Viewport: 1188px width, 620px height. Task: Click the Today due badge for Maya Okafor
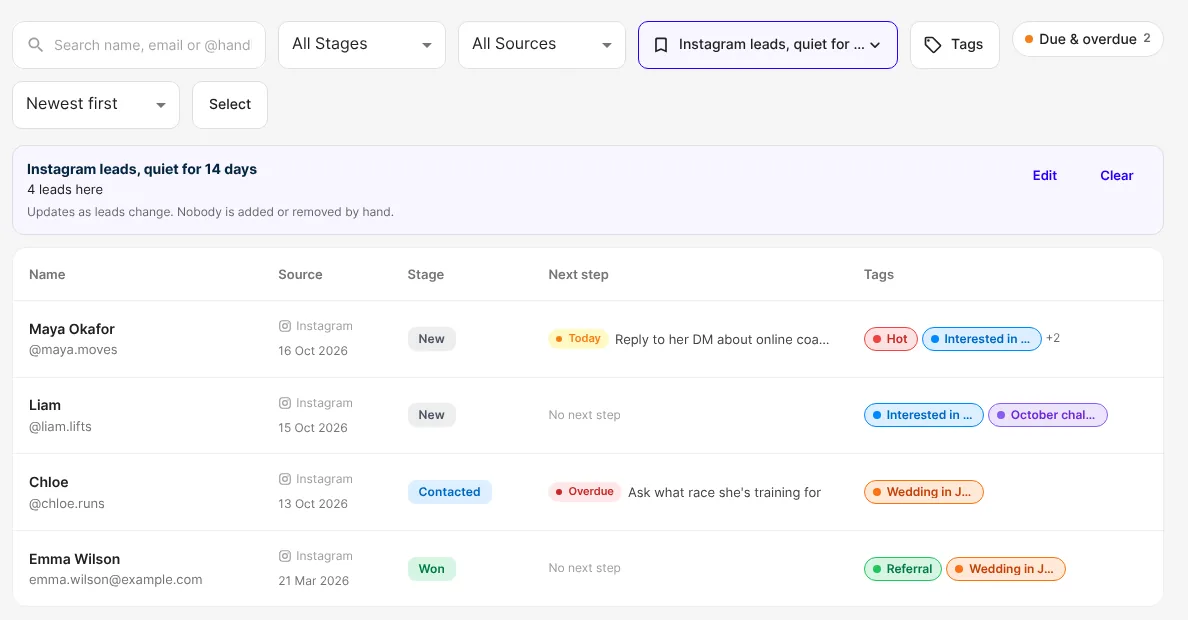(578, 339)
